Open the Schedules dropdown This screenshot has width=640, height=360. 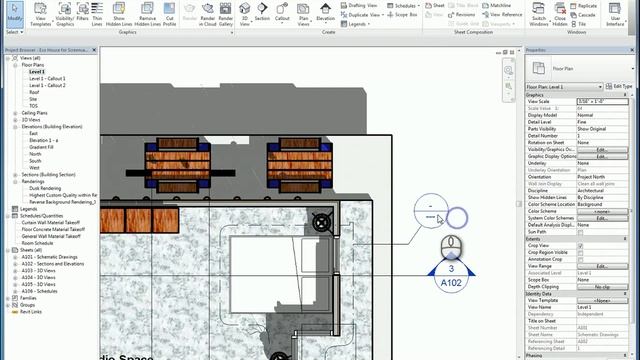point(403,5)
